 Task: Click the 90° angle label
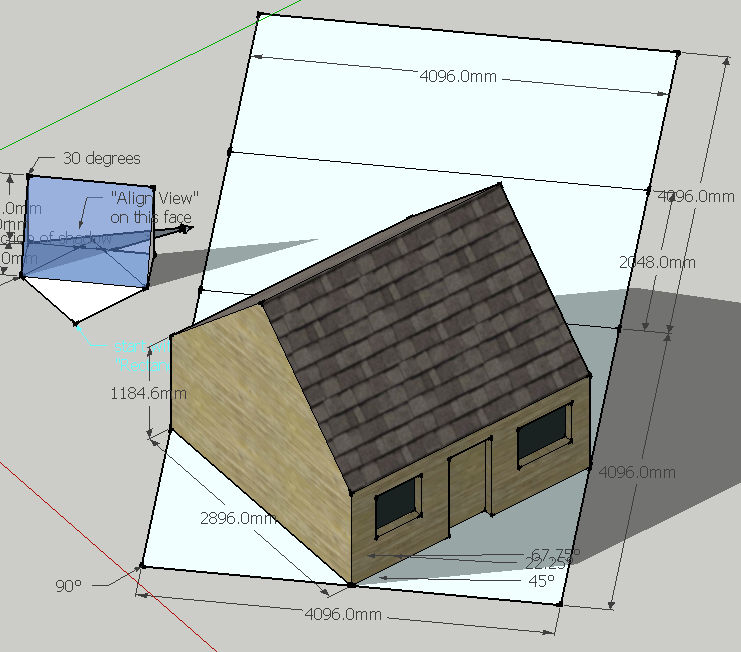[x=68, y=586]
